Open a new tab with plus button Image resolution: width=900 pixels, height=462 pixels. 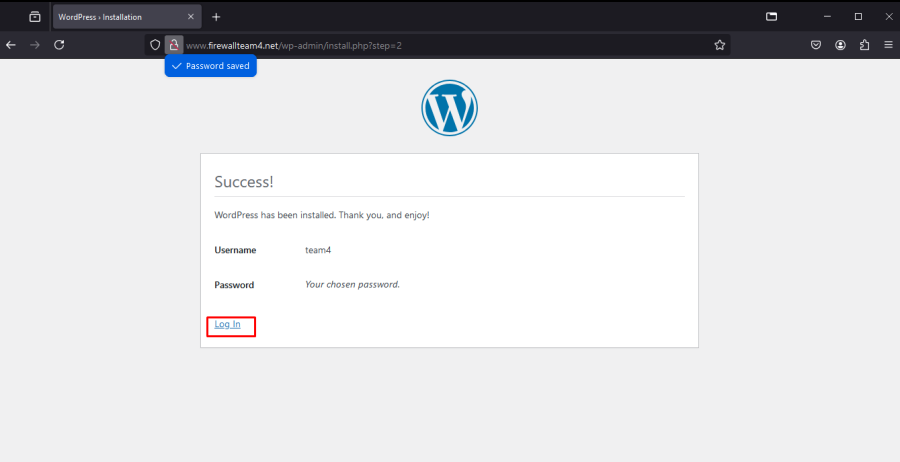216,17
